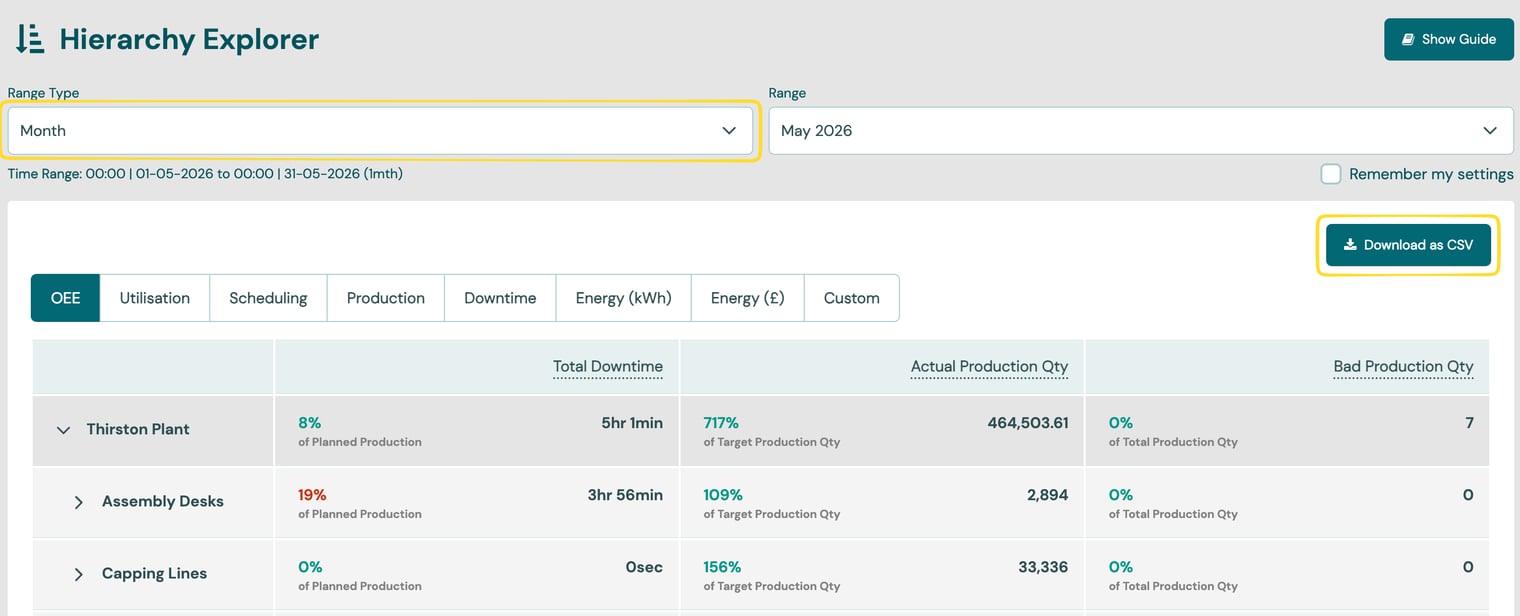Click the 156% target production percentage
Screen dimensions: 1520x616
click(x=722, y=567)
